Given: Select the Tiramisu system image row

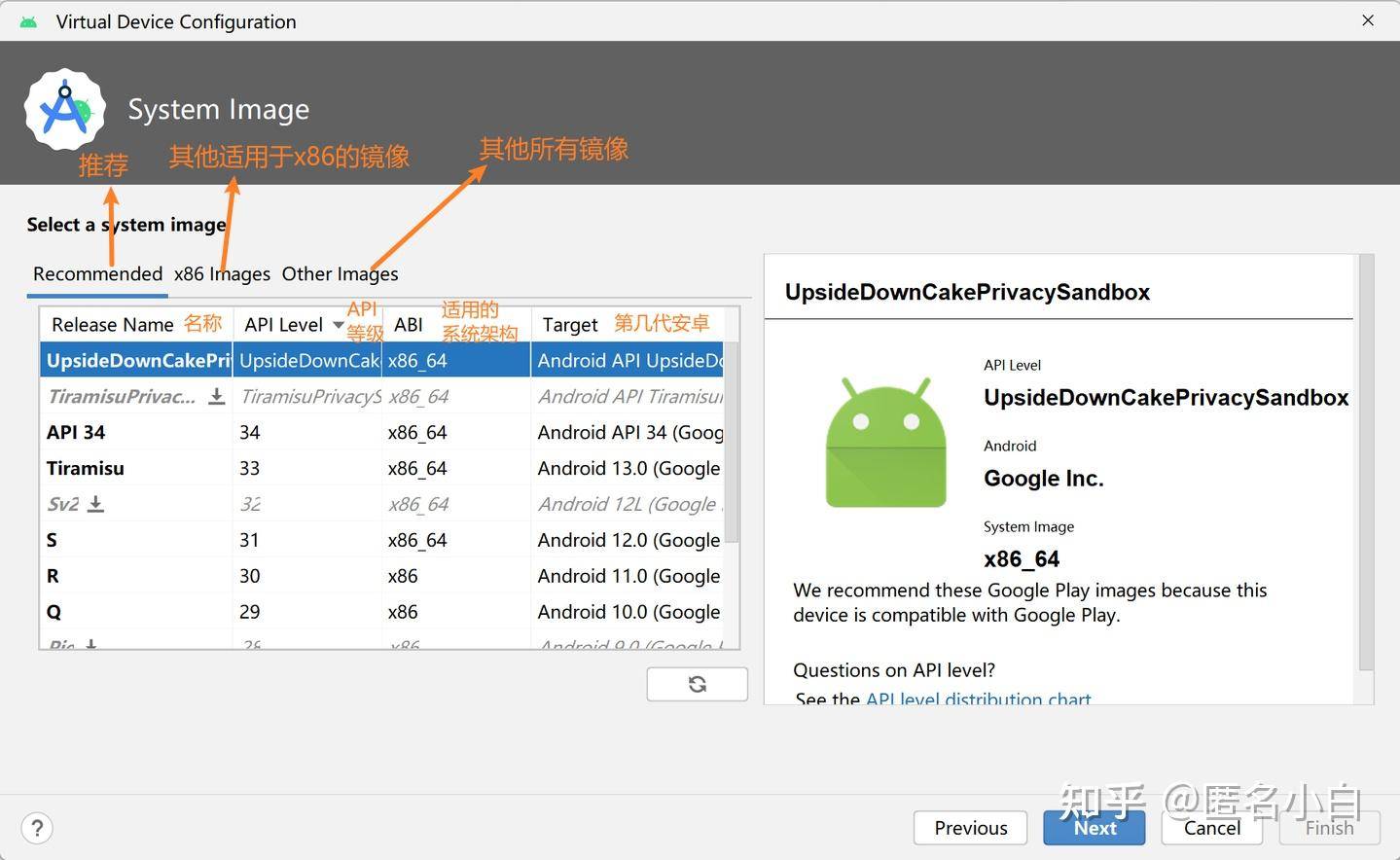Looking at the screenshot, I should 383,468.
